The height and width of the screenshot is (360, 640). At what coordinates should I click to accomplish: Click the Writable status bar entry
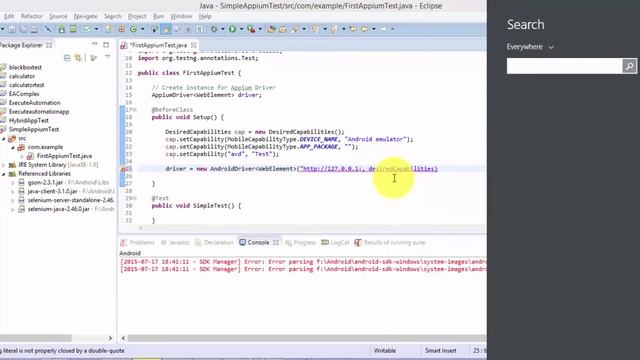click(384, 351)
